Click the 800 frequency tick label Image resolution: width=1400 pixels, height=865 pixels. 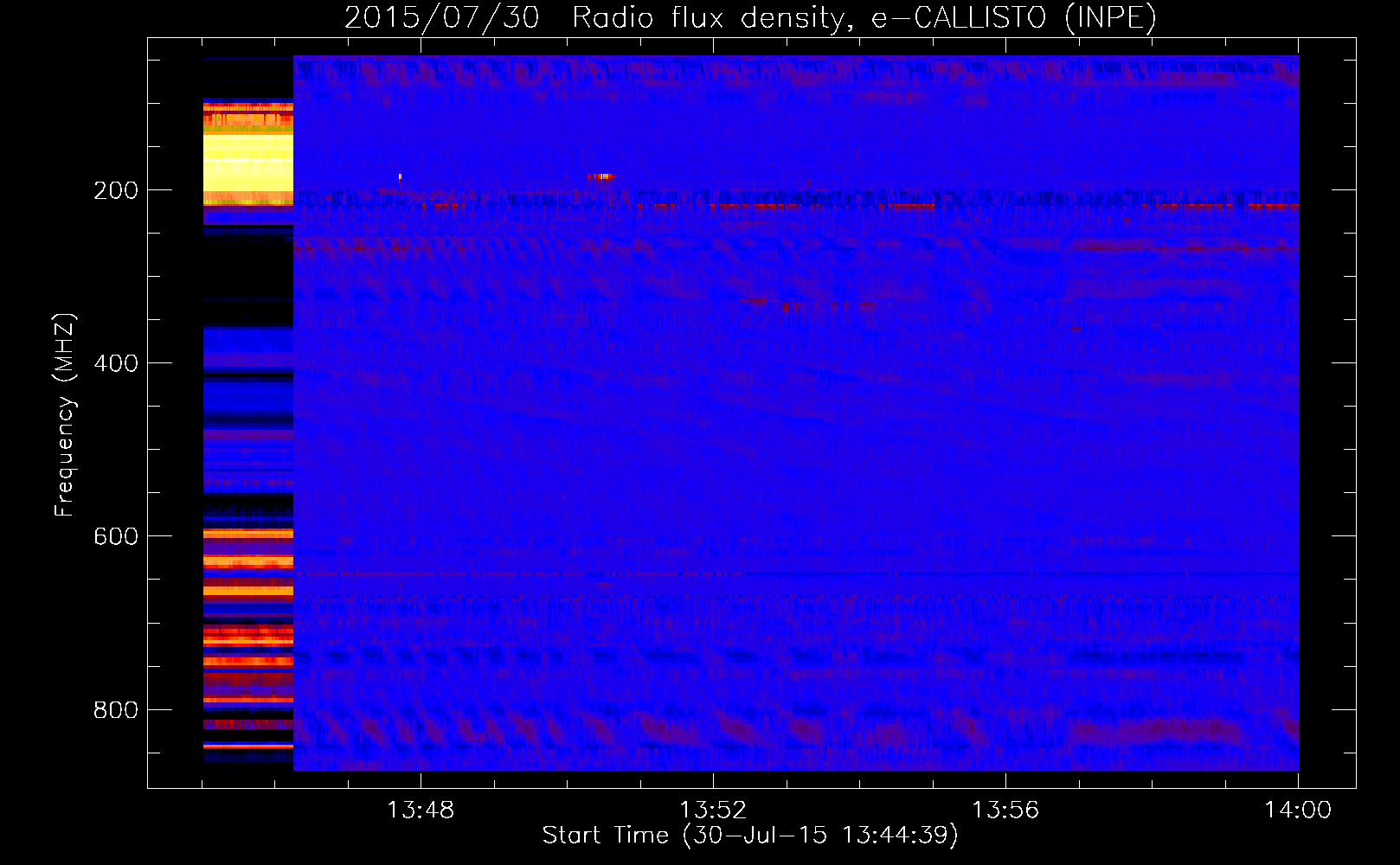coord(116,710)
